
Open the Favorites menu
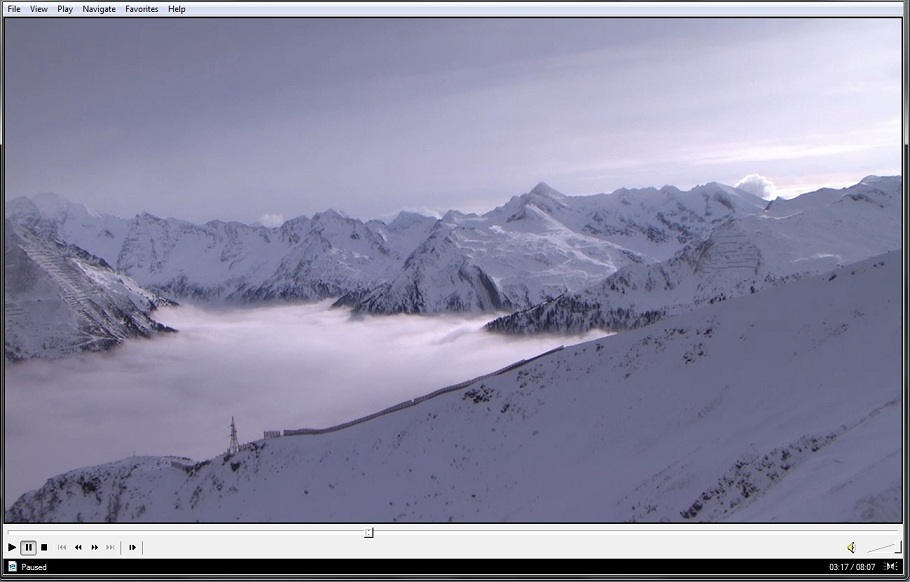click(142, 9)
